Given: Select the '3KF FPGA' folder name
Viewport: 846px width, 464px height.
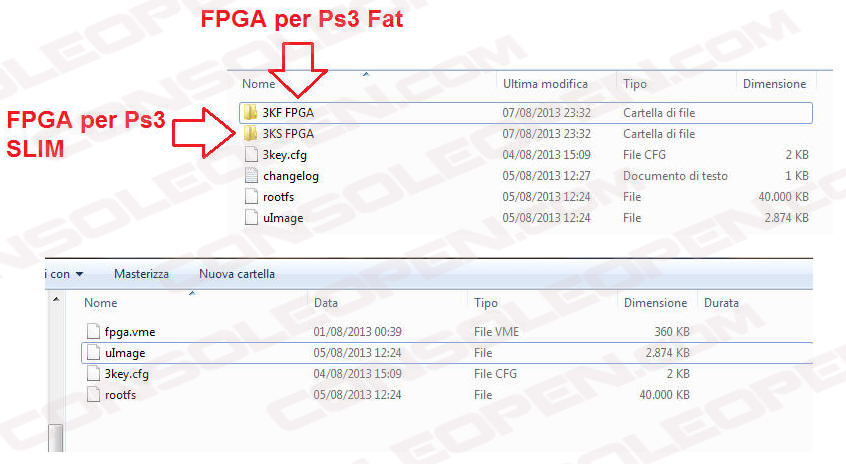Looking at the screenshot, I should [x=288, y=113].
